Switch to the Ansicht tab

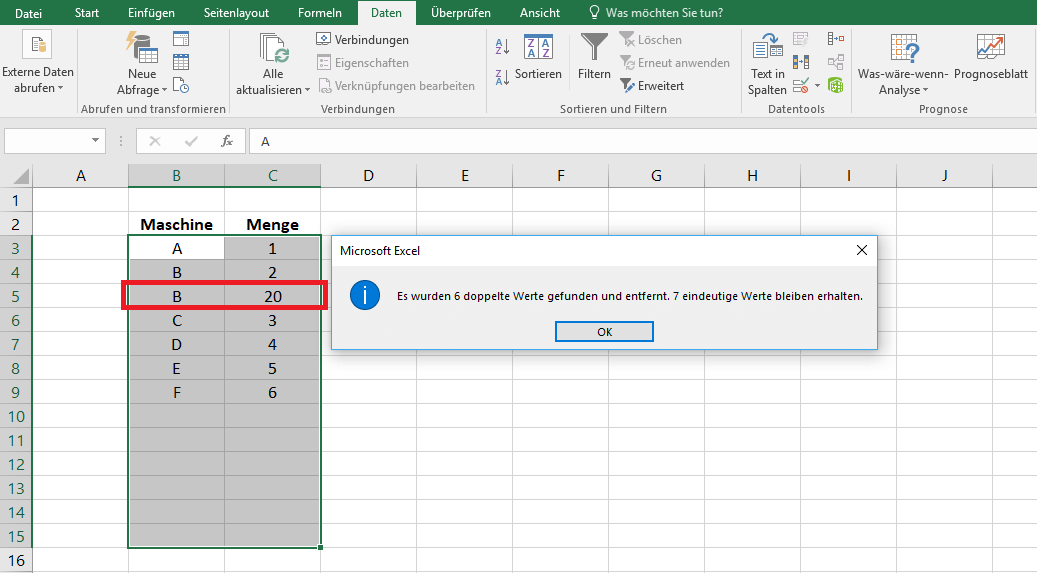pos(540,13)
